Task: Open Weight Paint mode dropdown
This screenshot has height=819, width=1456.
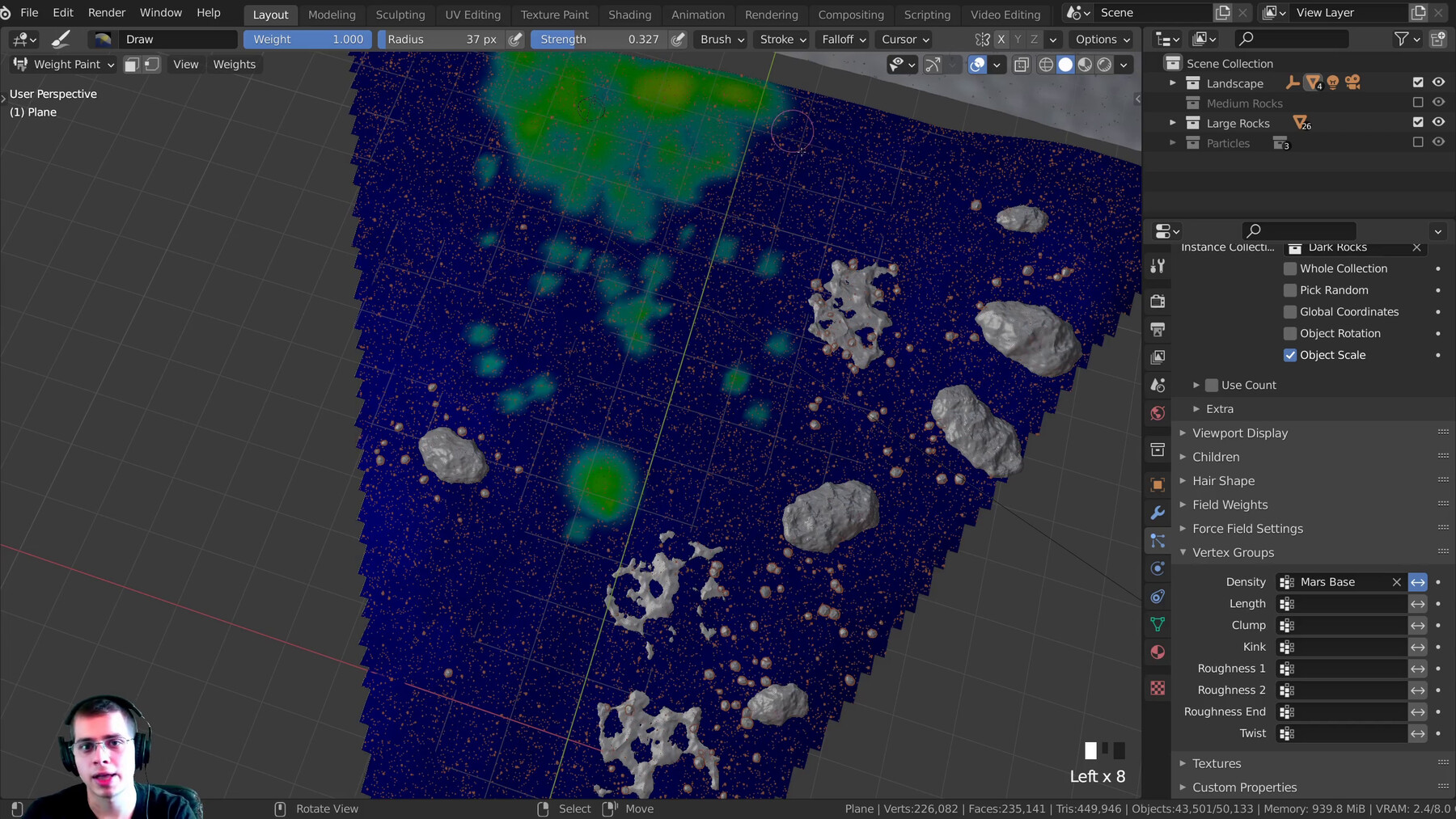Action: [63, 65]
